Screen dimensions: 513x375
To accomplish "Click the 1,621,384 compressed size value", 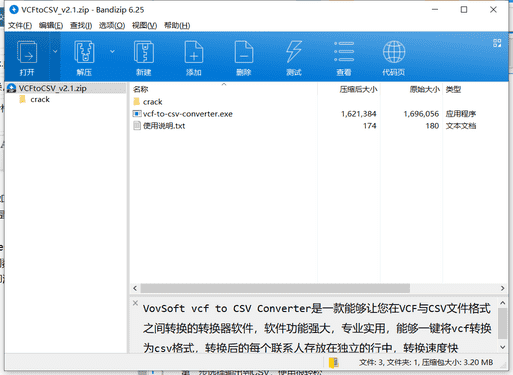I will tap(359, 114).
